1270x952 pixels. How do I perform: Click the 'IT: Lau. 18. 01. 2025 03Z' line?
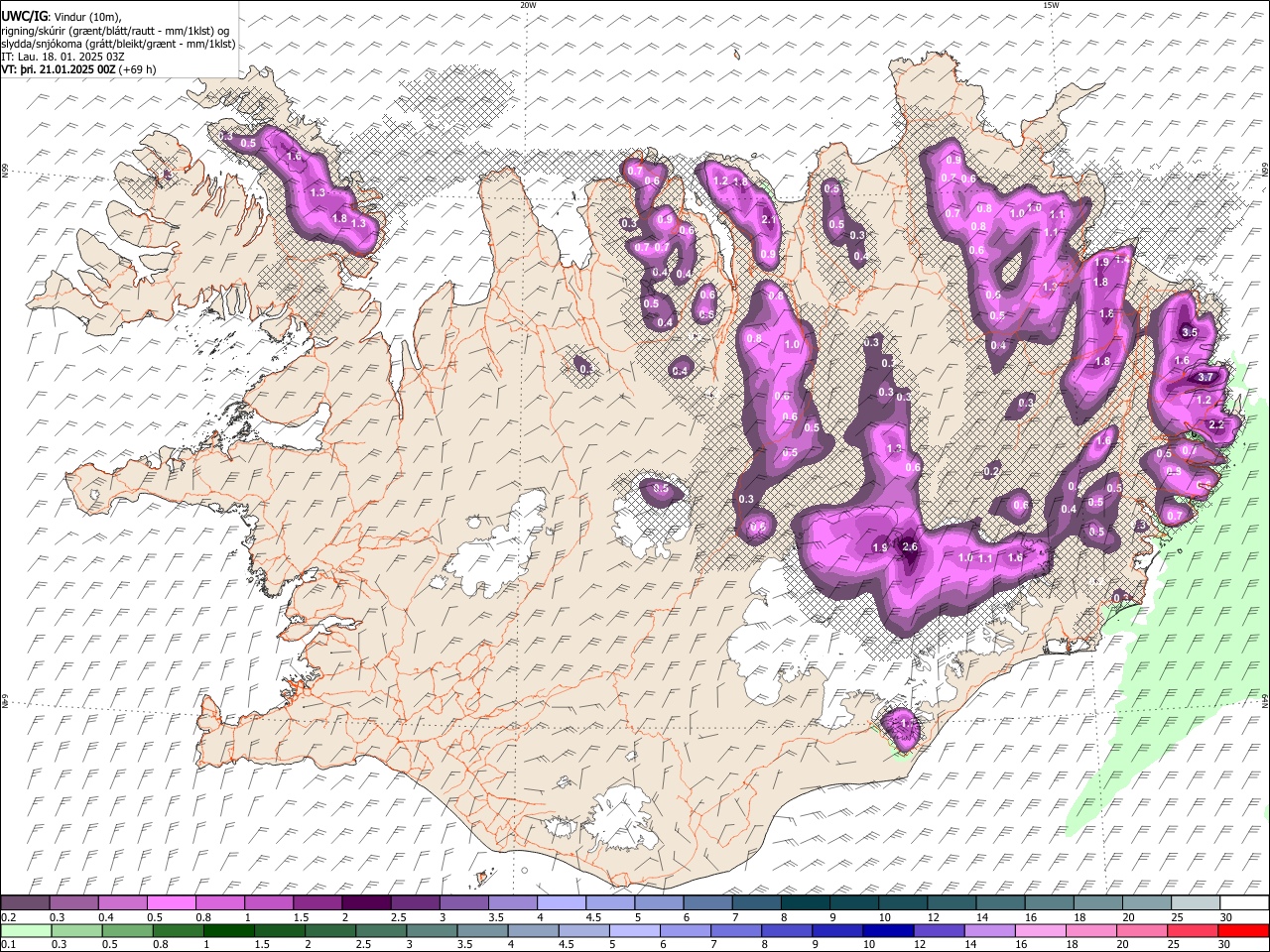click(63, 57)
